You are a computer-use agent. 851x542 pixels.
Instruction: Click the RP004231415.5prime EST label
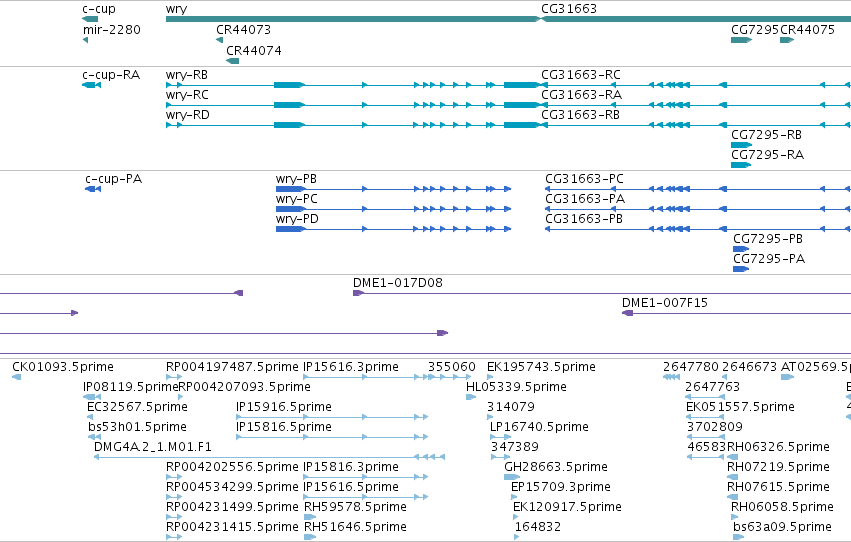[232, 527]
